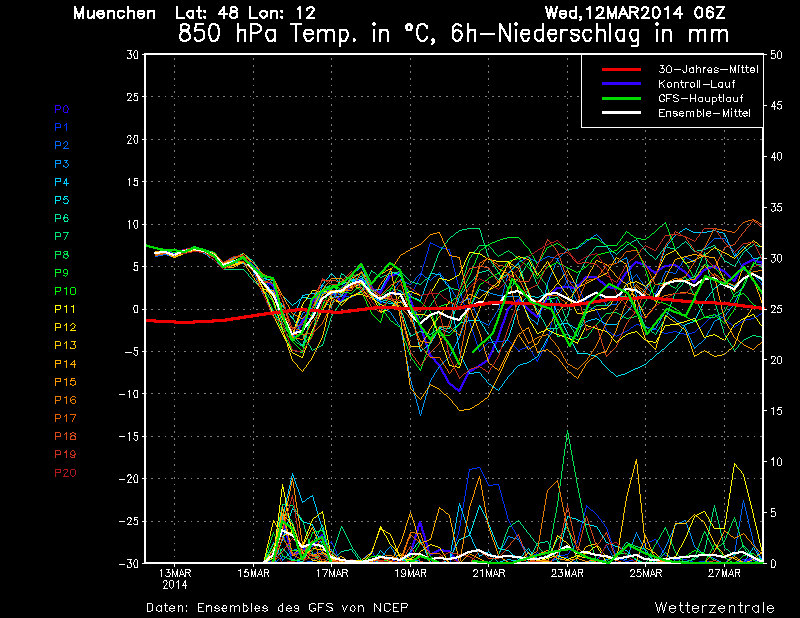The width and height of the screenshot is (800, 618).
Task: Click the P9 ensemble member label
Action: click(x=62, y=273)
